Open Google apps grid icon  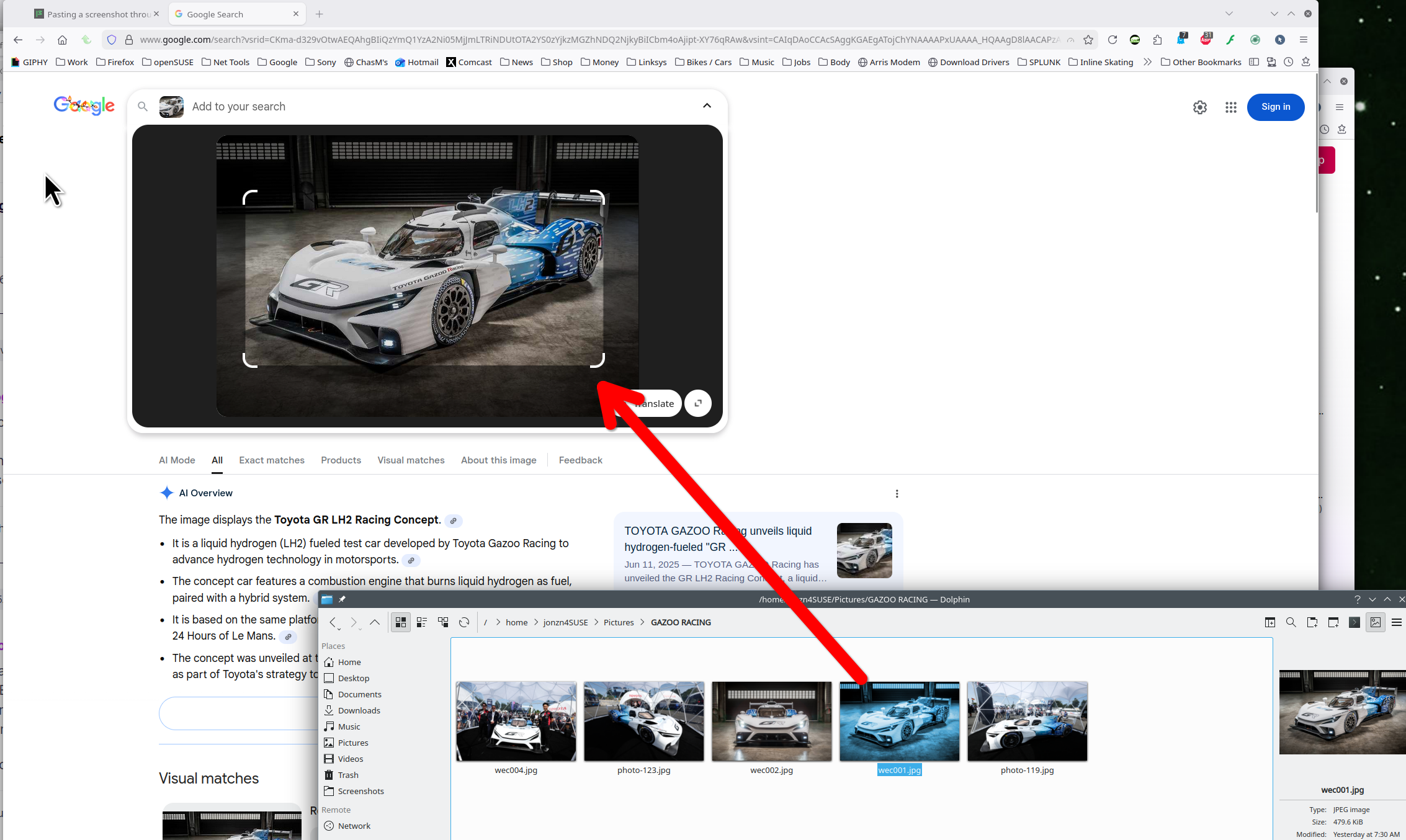pyautogui.click(x=1231, y=107)
